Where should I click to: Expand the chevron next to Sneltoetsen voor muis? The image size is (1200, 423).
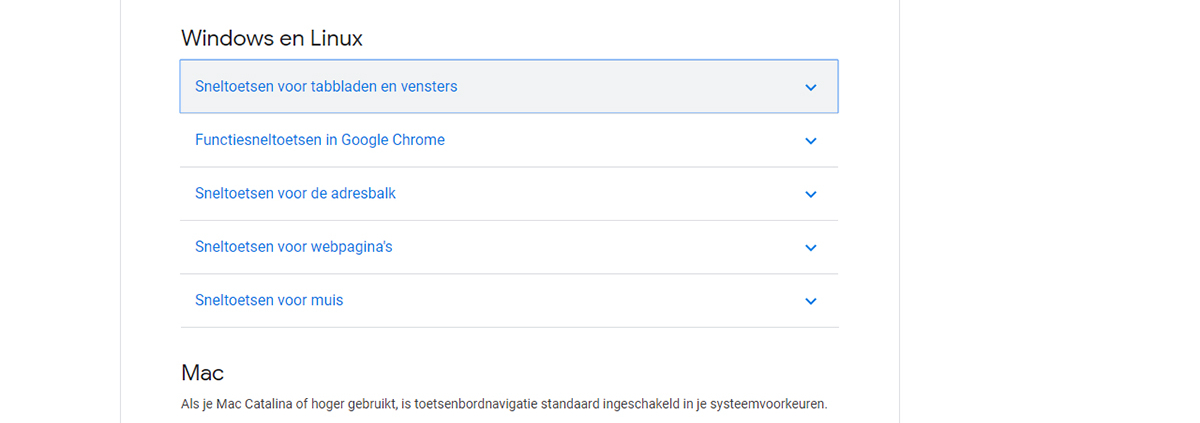811,301
